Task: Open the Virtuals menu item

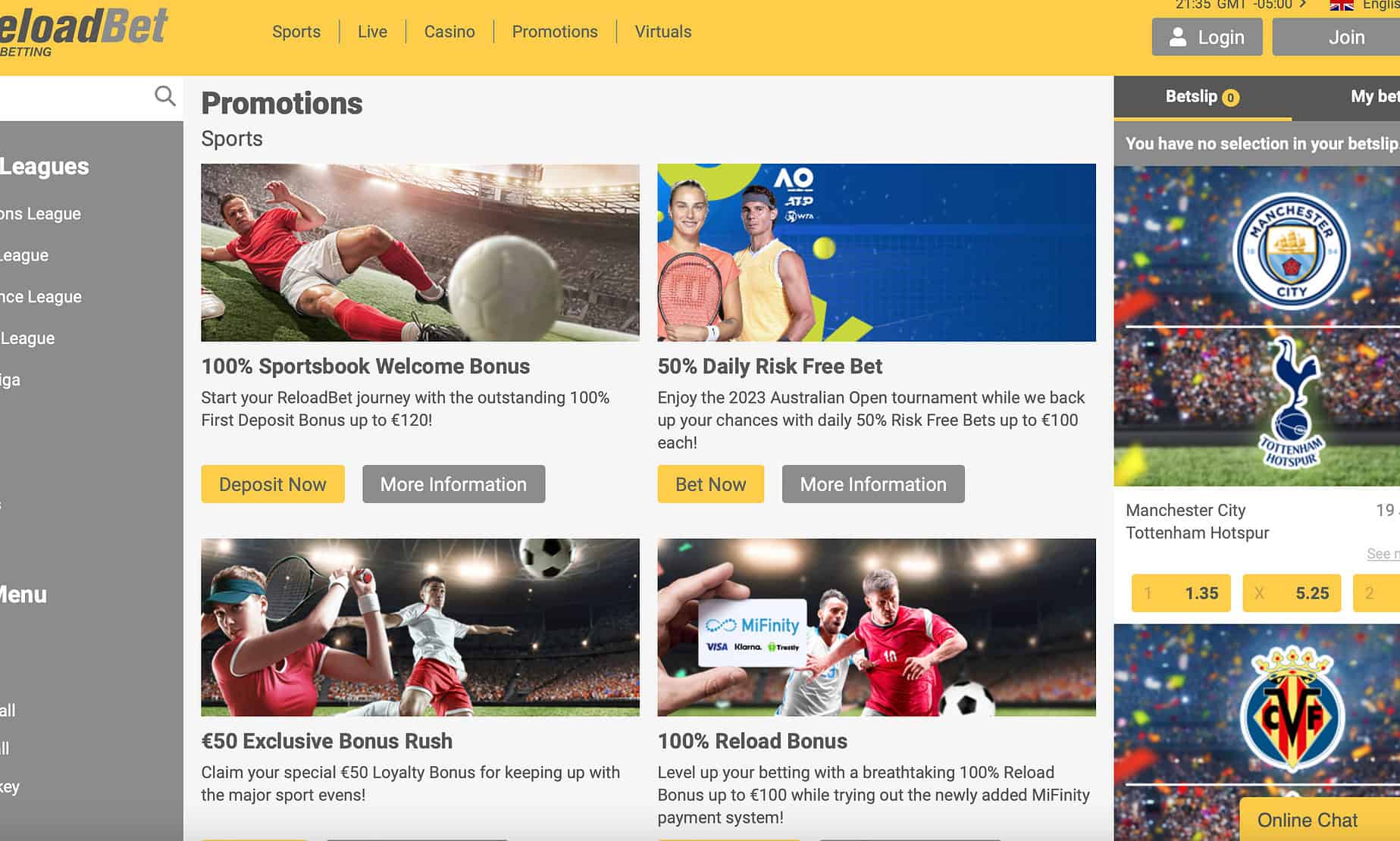Action: coord(663,32)
